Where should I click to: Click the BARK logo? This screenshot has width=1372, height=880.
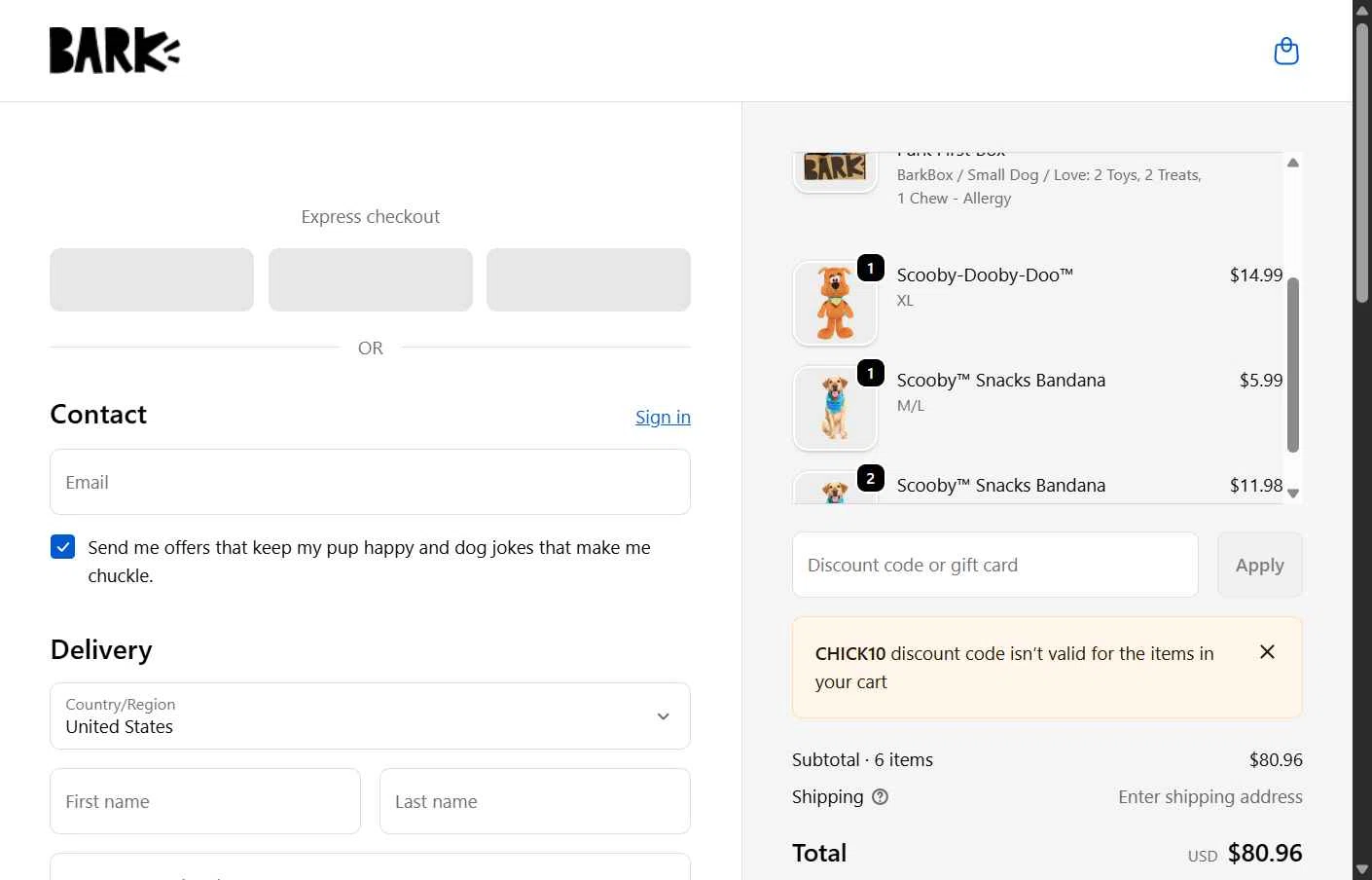[115, 51]
